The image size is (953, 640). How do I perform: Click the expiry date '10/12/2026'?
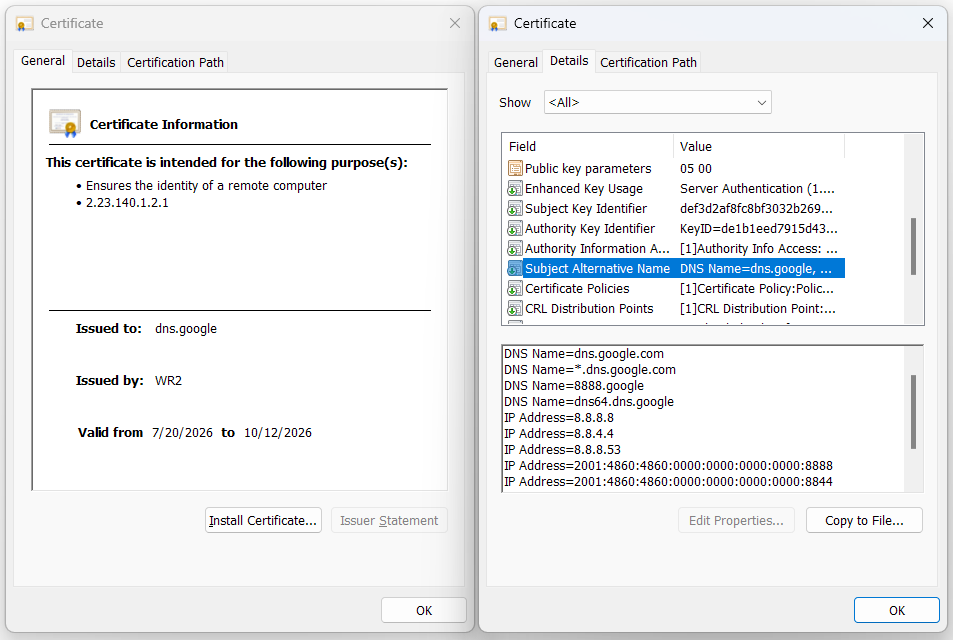[x=278, y=433]
